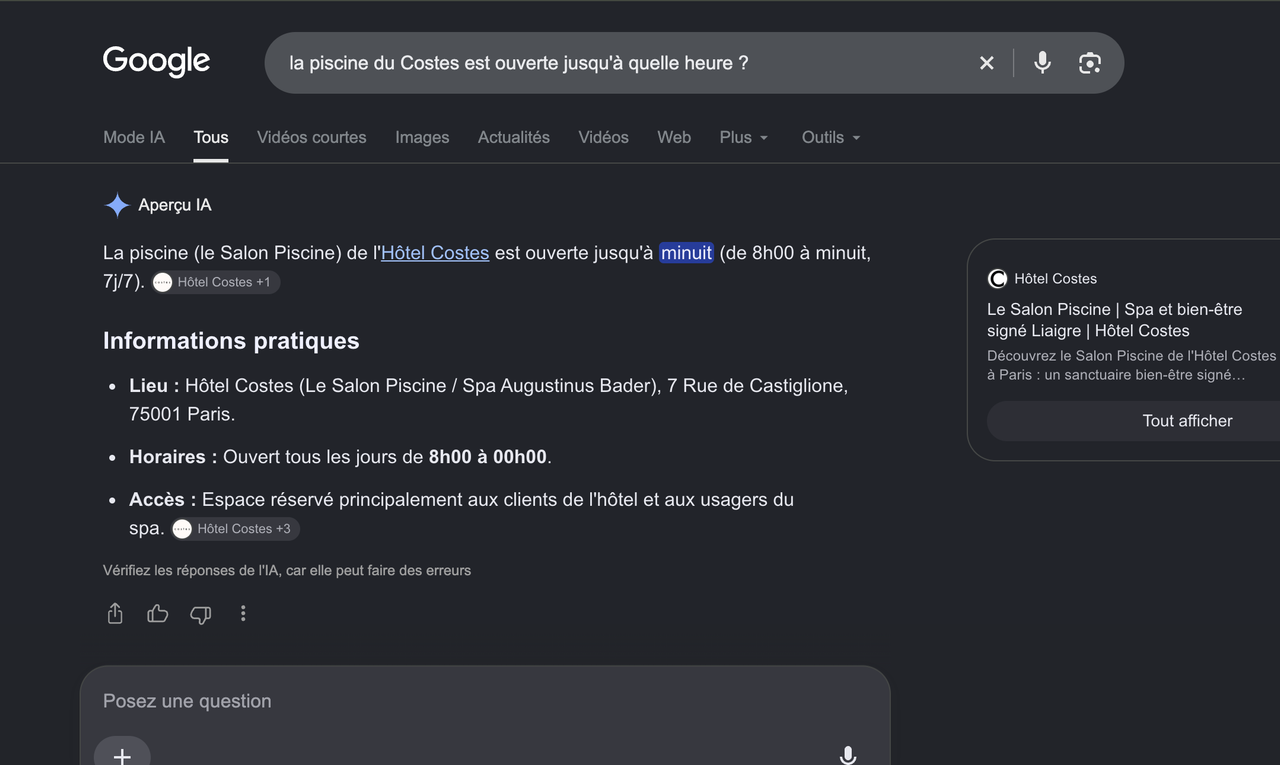Viewport: 1280px width, 765px height.
Task: Clear the search query with X
Action: pyautogui.click(x=986, y=63)
